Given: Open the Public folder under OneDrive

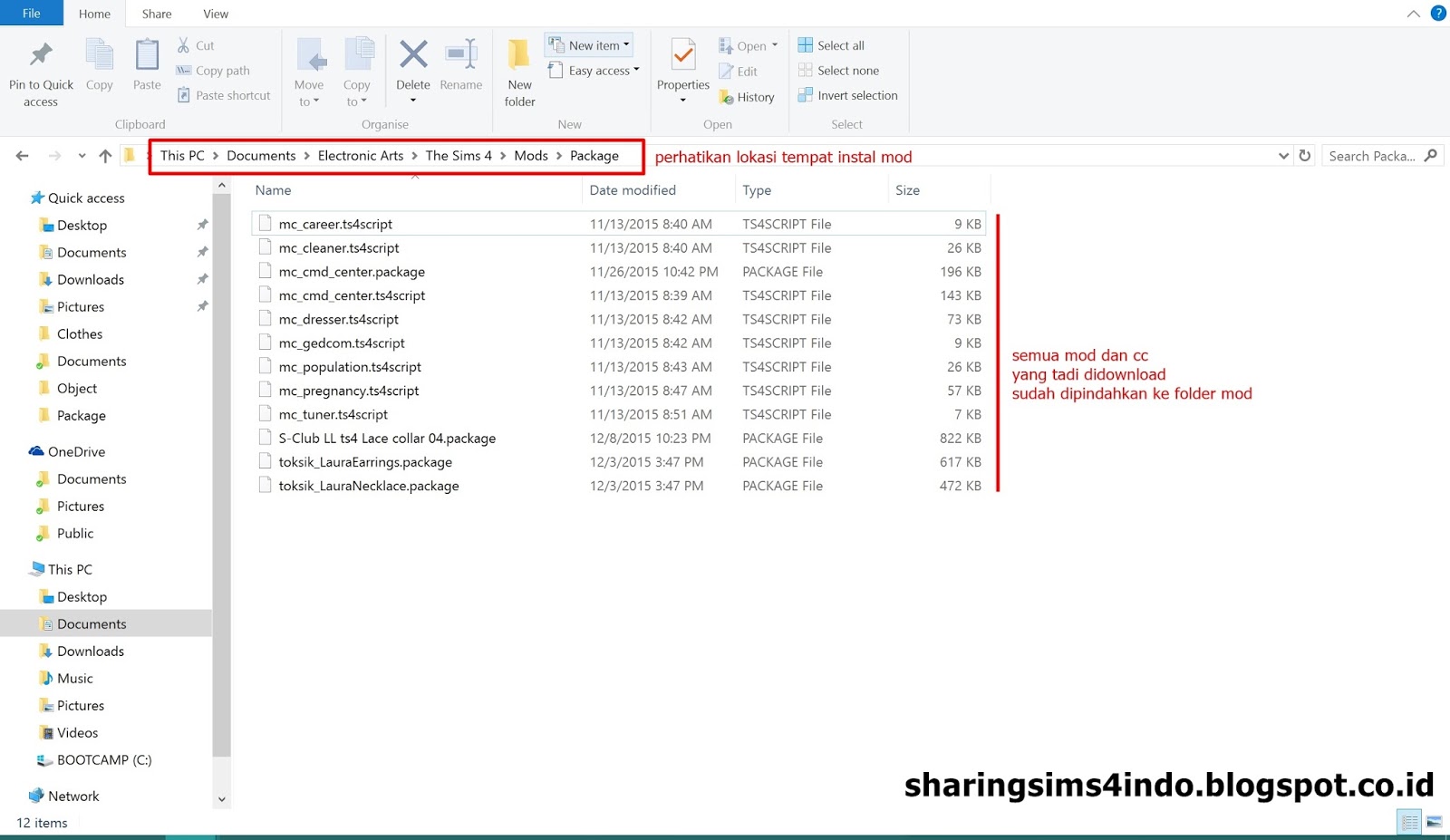Looking at the screenshot, I should pos(75,533).
